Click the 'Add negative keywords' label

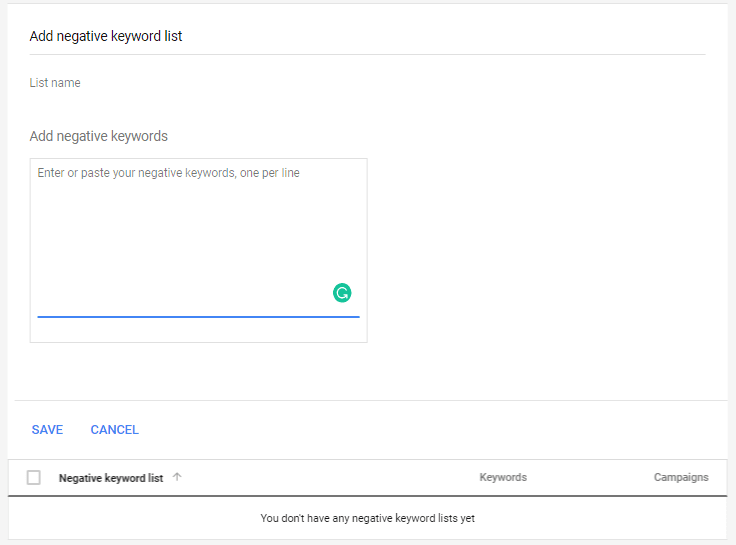click(99, 136)
